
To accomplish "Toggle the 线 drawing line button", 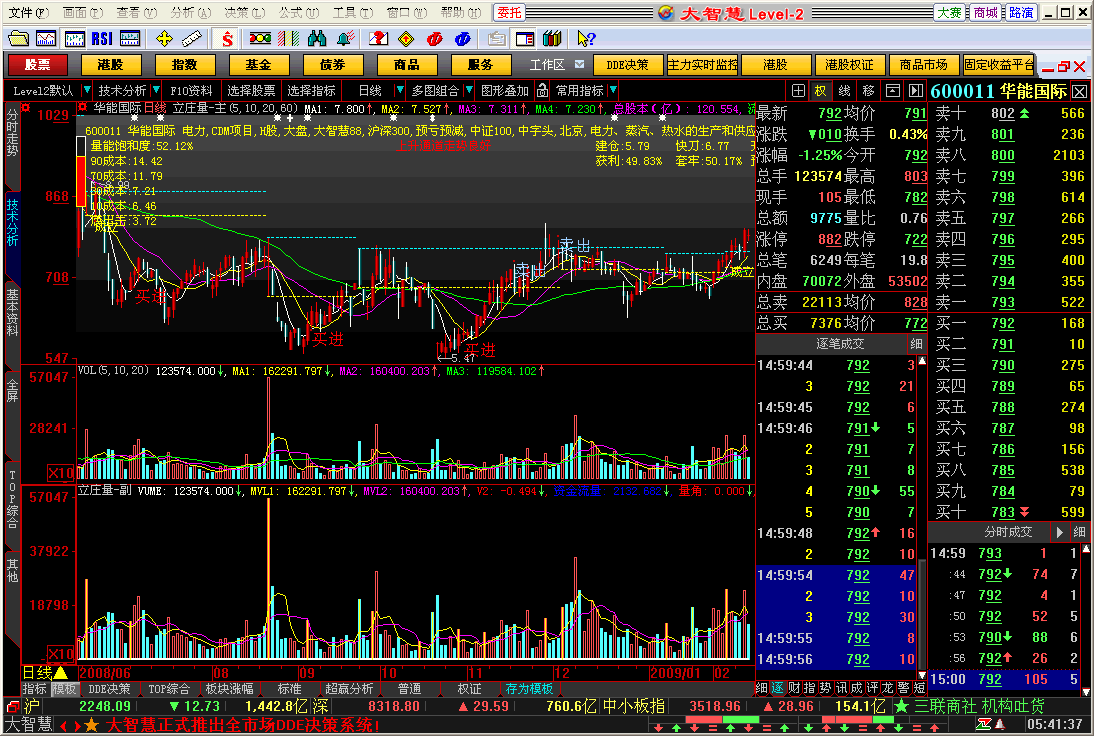I will 844,91.
